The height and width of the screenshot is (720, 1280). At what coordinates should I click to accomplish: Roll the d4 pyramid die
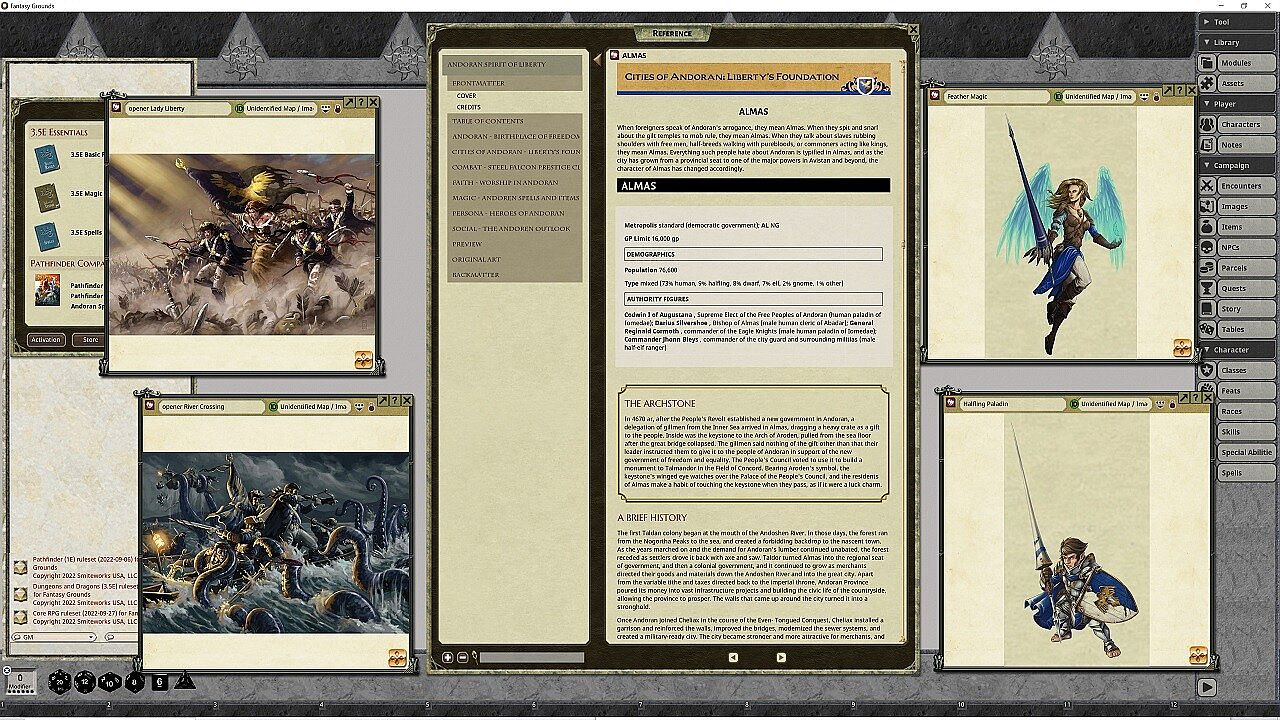185,681
